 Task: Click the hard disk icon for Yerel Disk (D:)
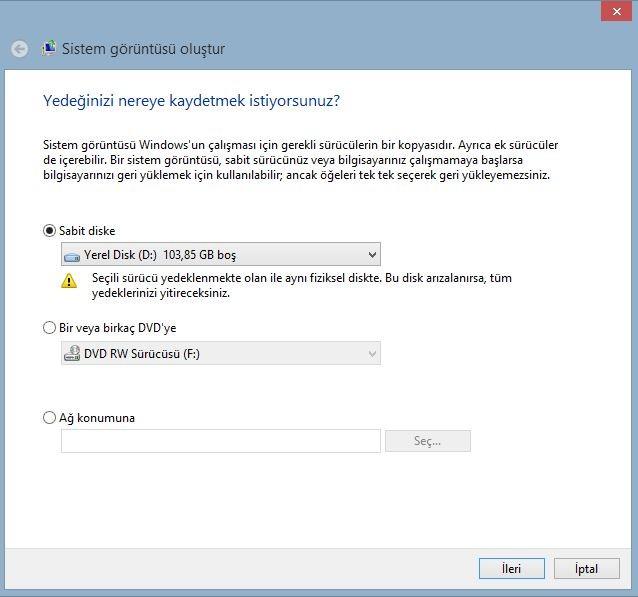point(72,257)
